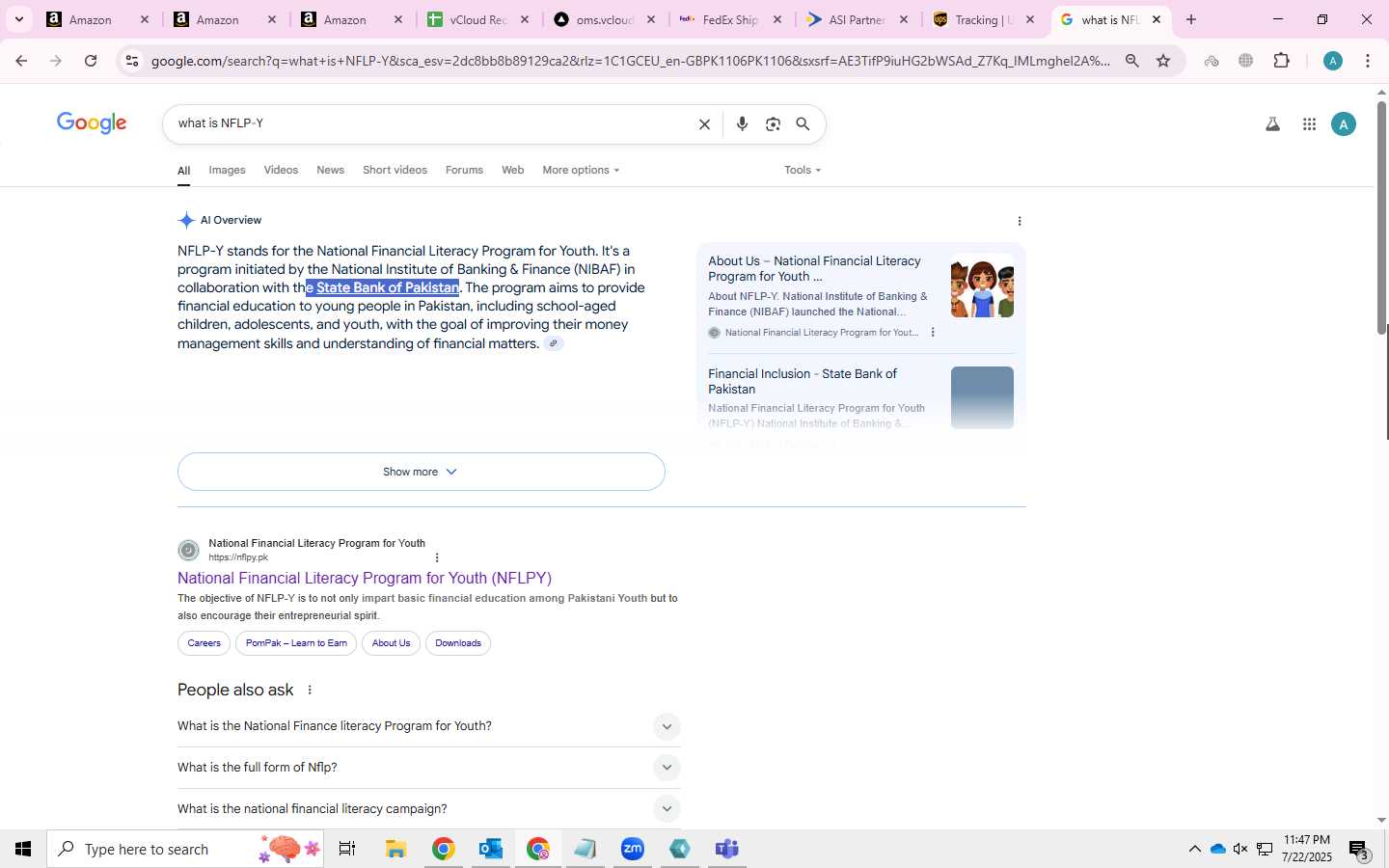The image size is (1389, 868).
Task: Clear the search box with X
Action: [704, 124]
